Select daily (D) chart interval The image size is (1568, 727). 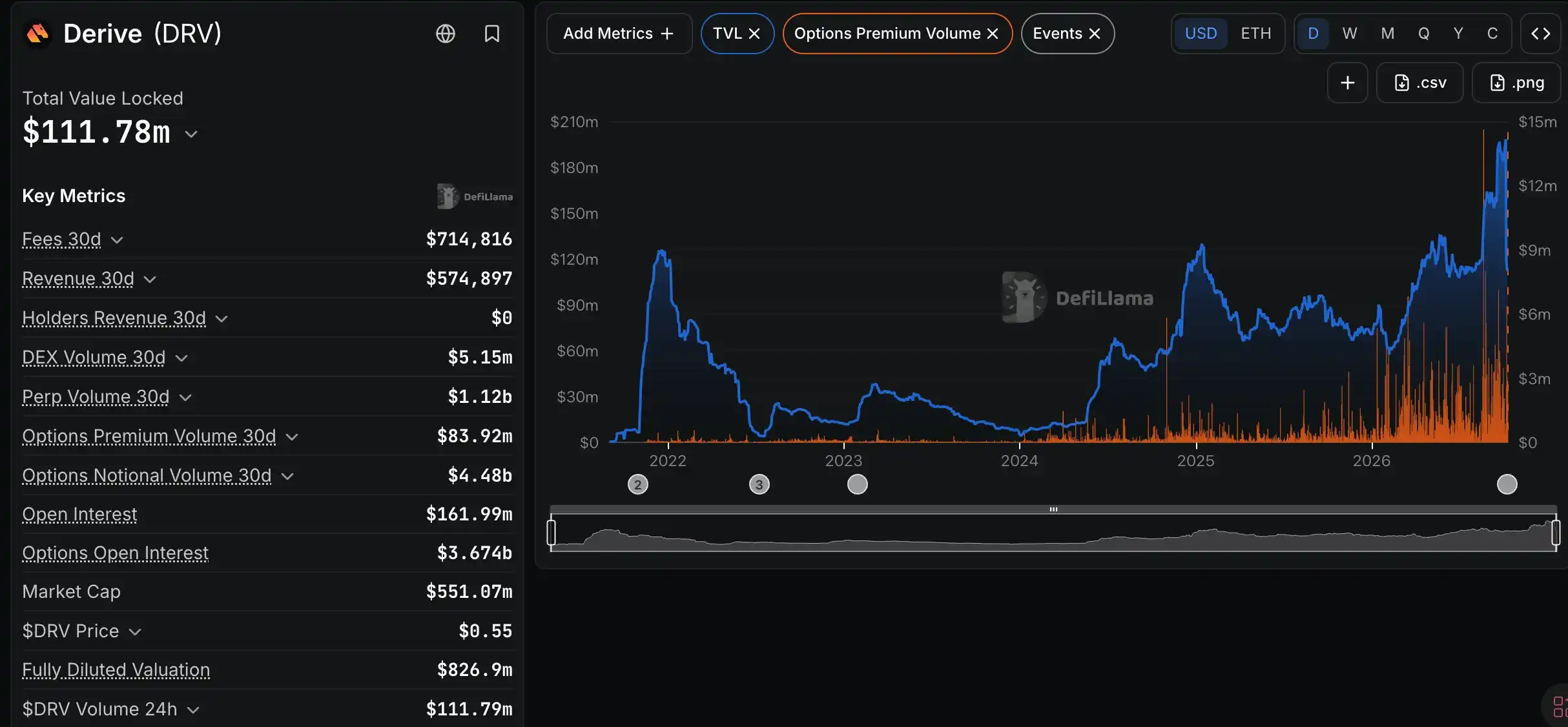(1313, 34)
